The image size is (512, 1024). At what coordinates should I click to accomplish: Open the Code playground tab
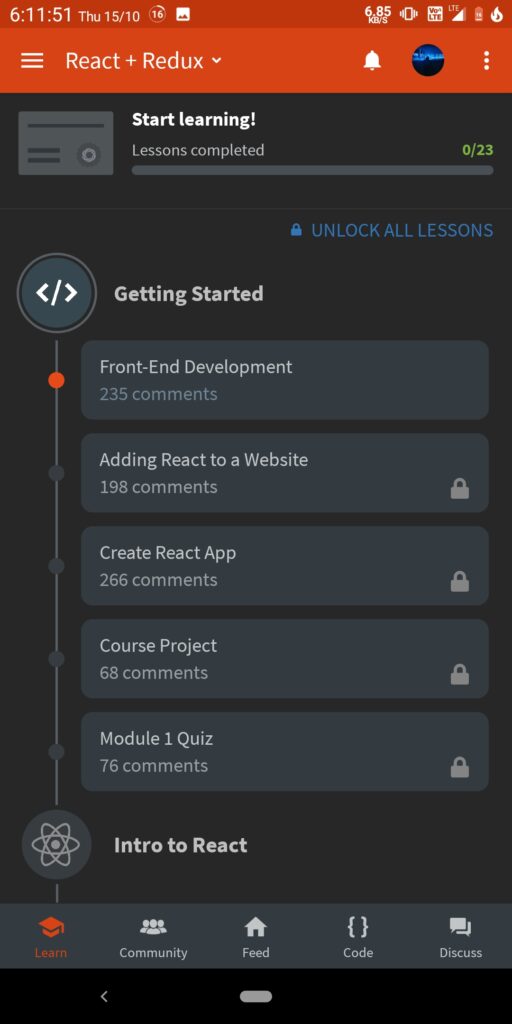pyautogui.click(x=358, y=937)
